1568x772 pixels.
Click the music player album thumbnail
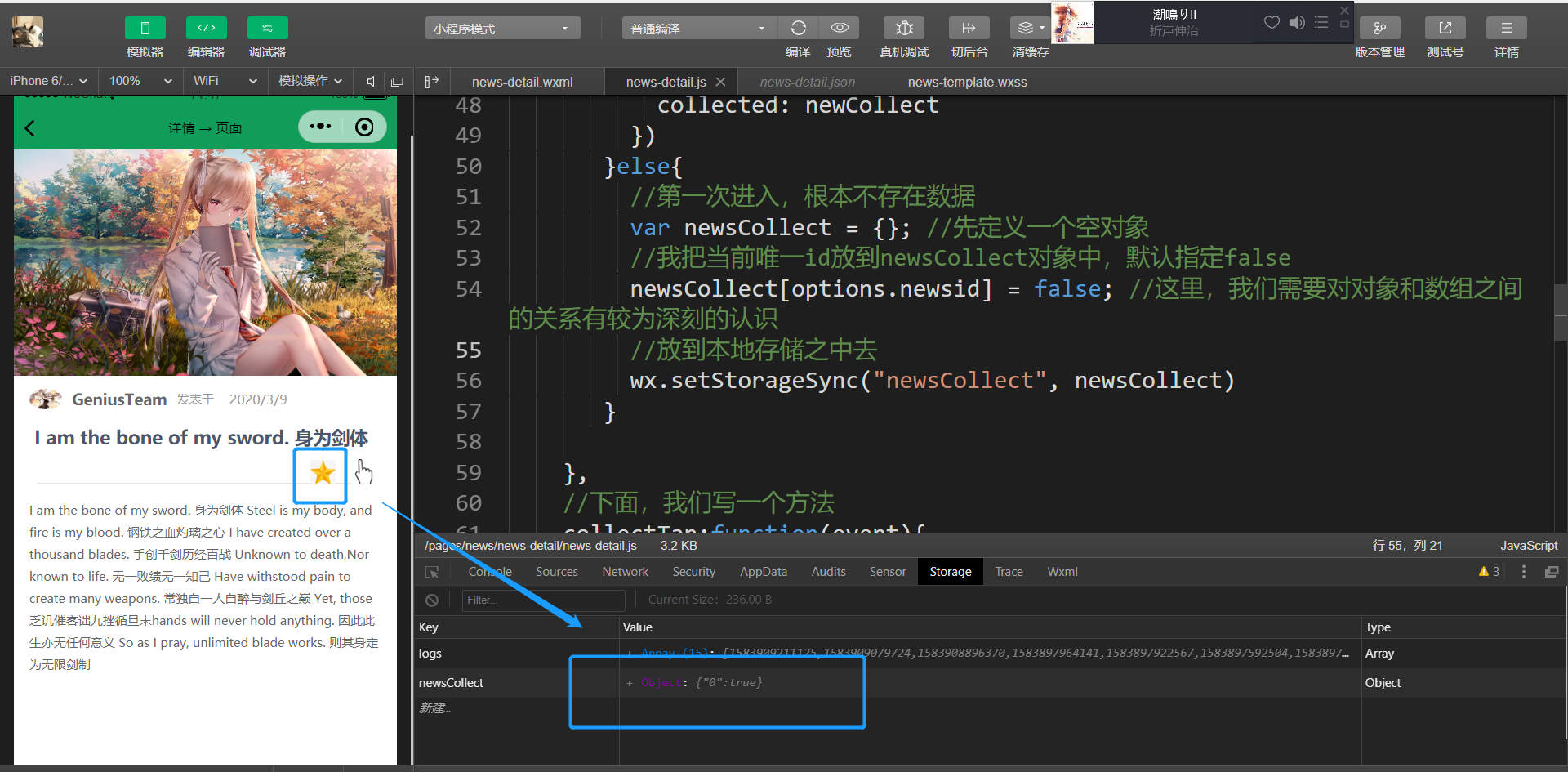(x=1072, y=22)
